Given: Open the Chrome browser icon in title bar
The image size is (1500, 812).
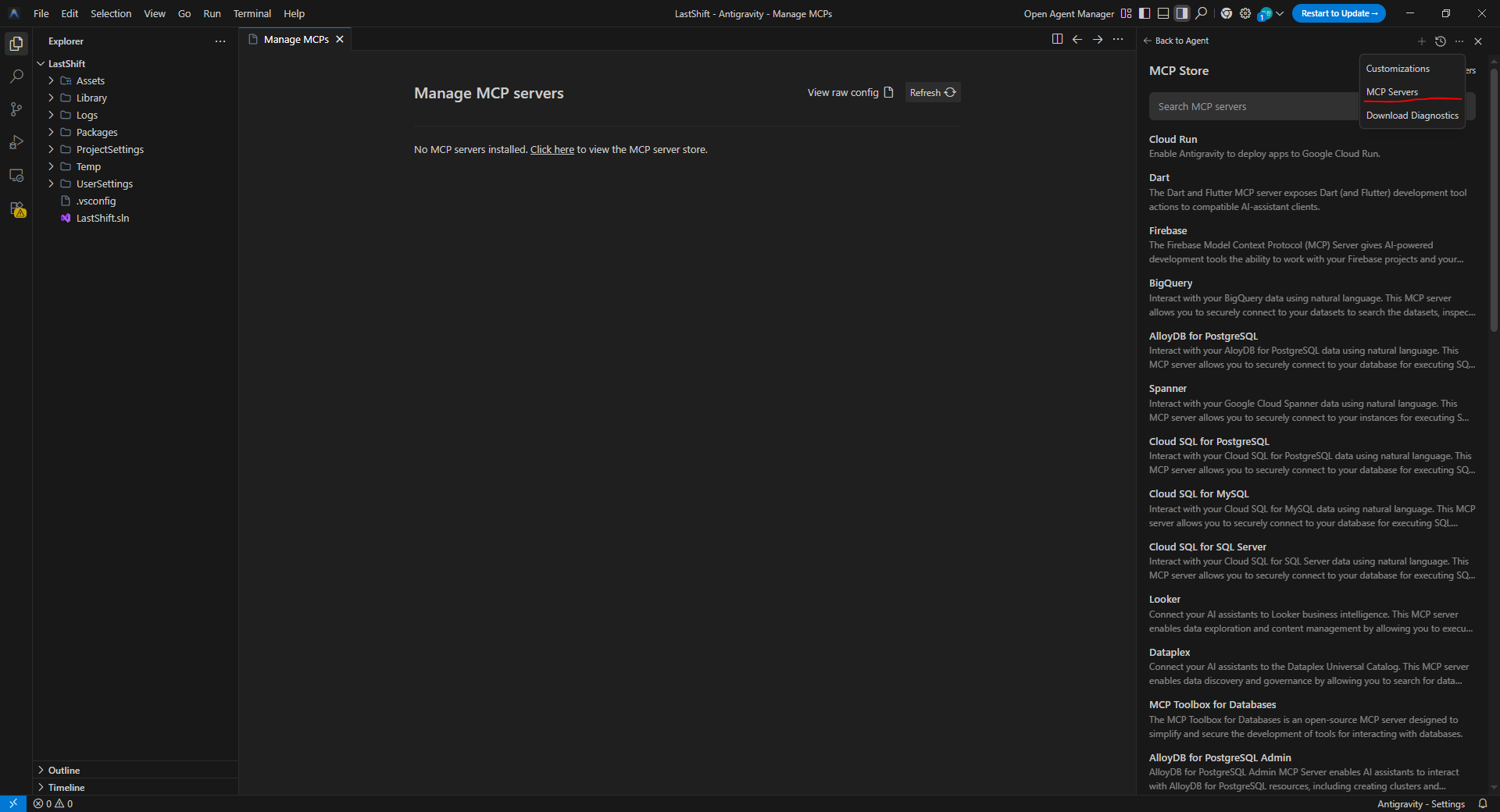Looking at the screenshot, I should (1227, 13).
